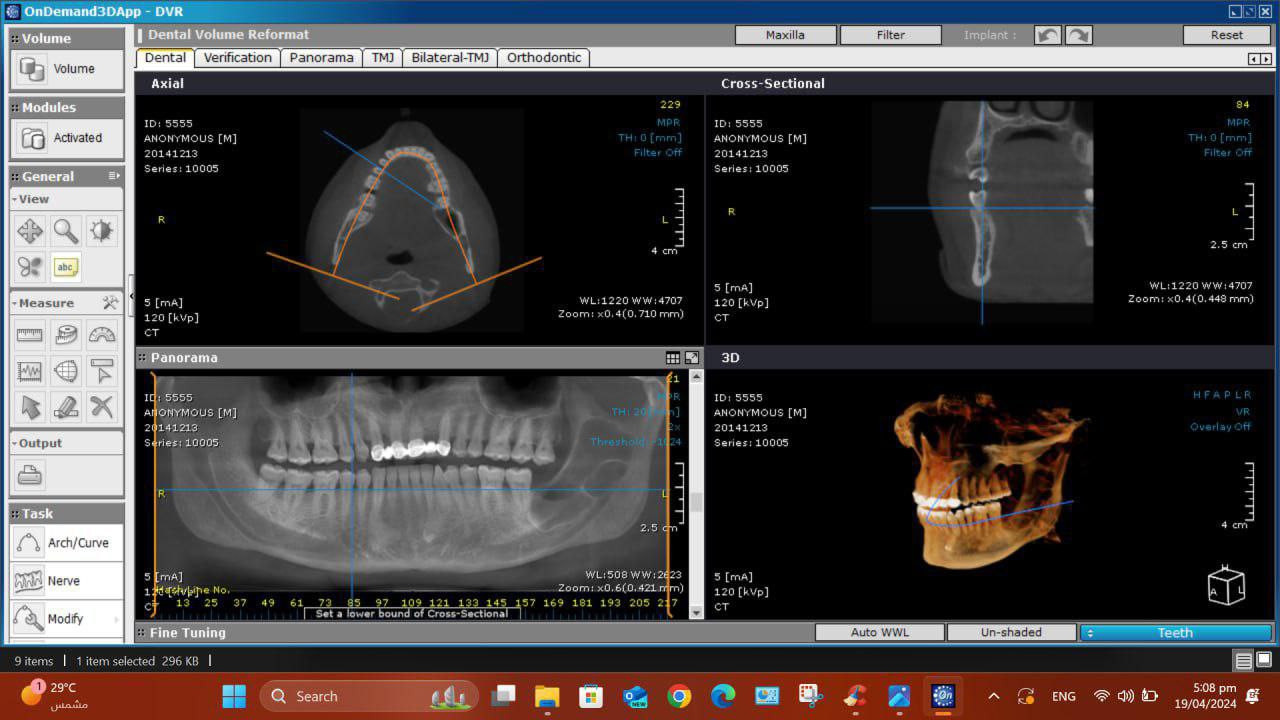Select the brightness/windowing tool
Image resolution: width=1280 pixels, height=720 pixels.
click(101, 231)
